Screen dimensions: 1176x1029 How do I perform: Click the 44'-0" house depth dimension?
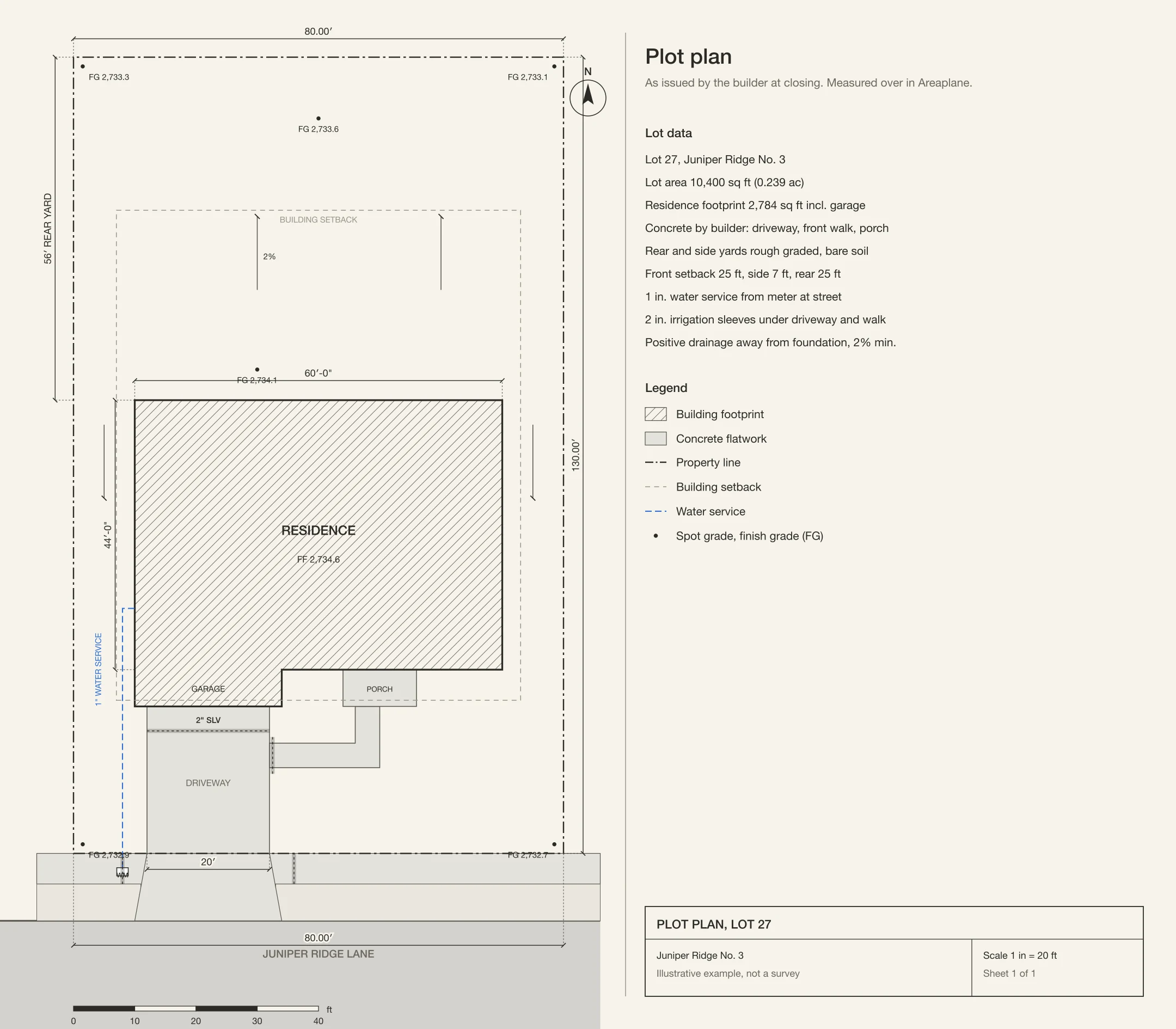click(107, 535)
